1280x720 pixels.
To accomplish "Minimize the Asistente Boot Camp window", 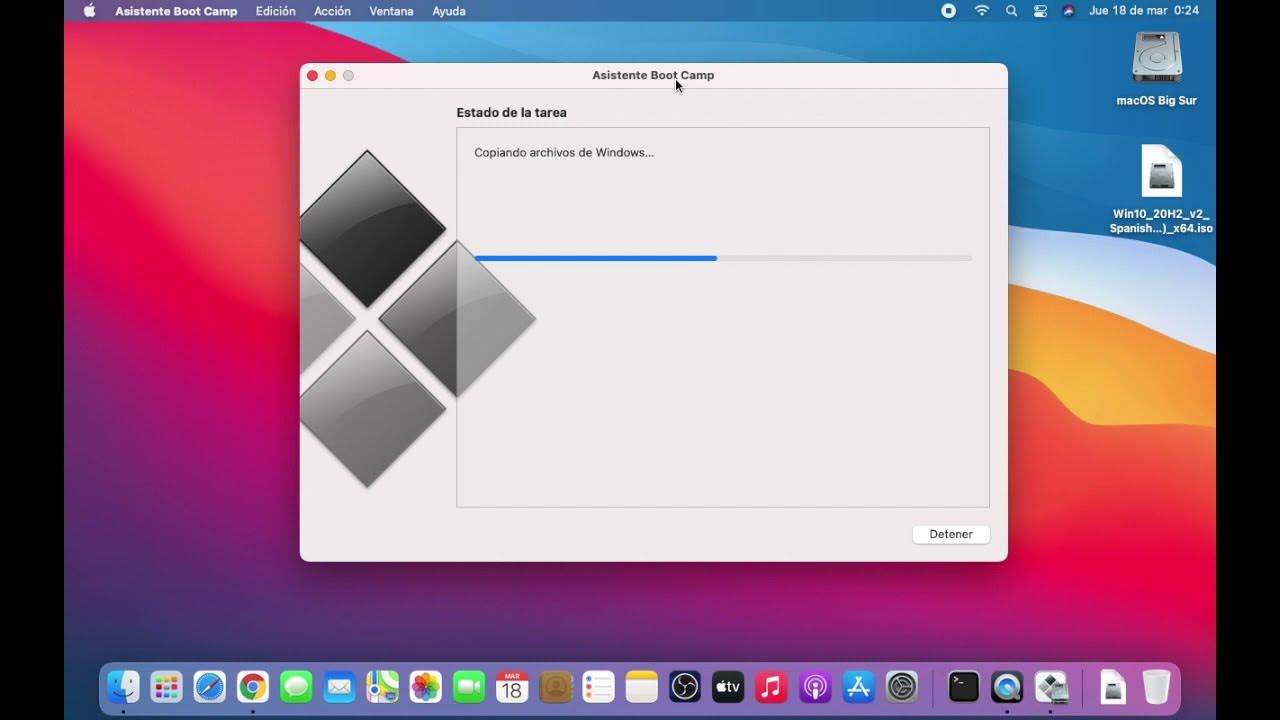I will (x=330, y=75).
